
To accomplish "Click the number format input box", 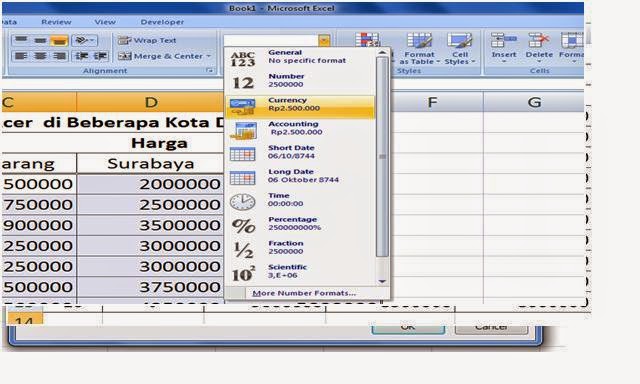I will (271, 40).
